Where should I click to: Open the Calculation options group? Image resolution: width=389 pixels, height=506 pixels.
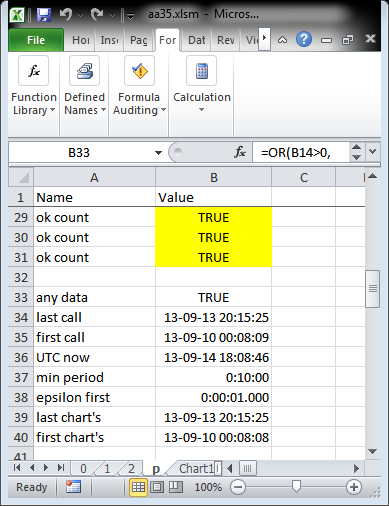click(x=202, y=87)
